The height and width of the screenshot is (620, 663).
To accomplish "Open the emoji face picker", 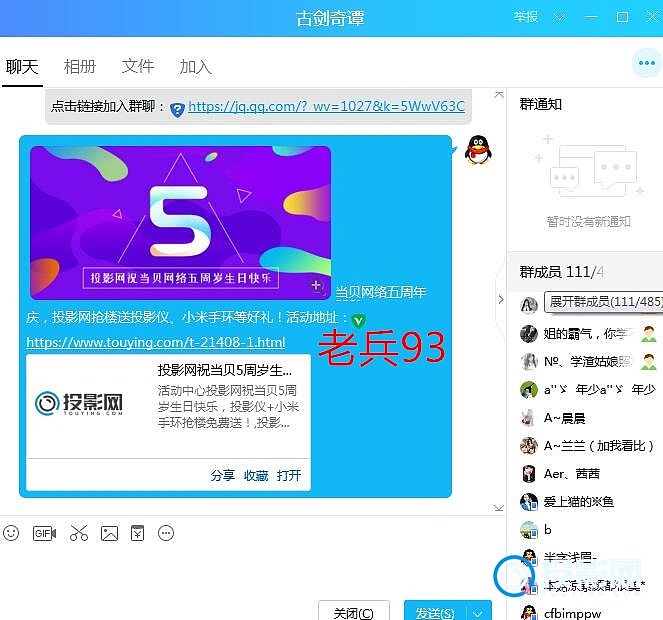I will 11,533.
